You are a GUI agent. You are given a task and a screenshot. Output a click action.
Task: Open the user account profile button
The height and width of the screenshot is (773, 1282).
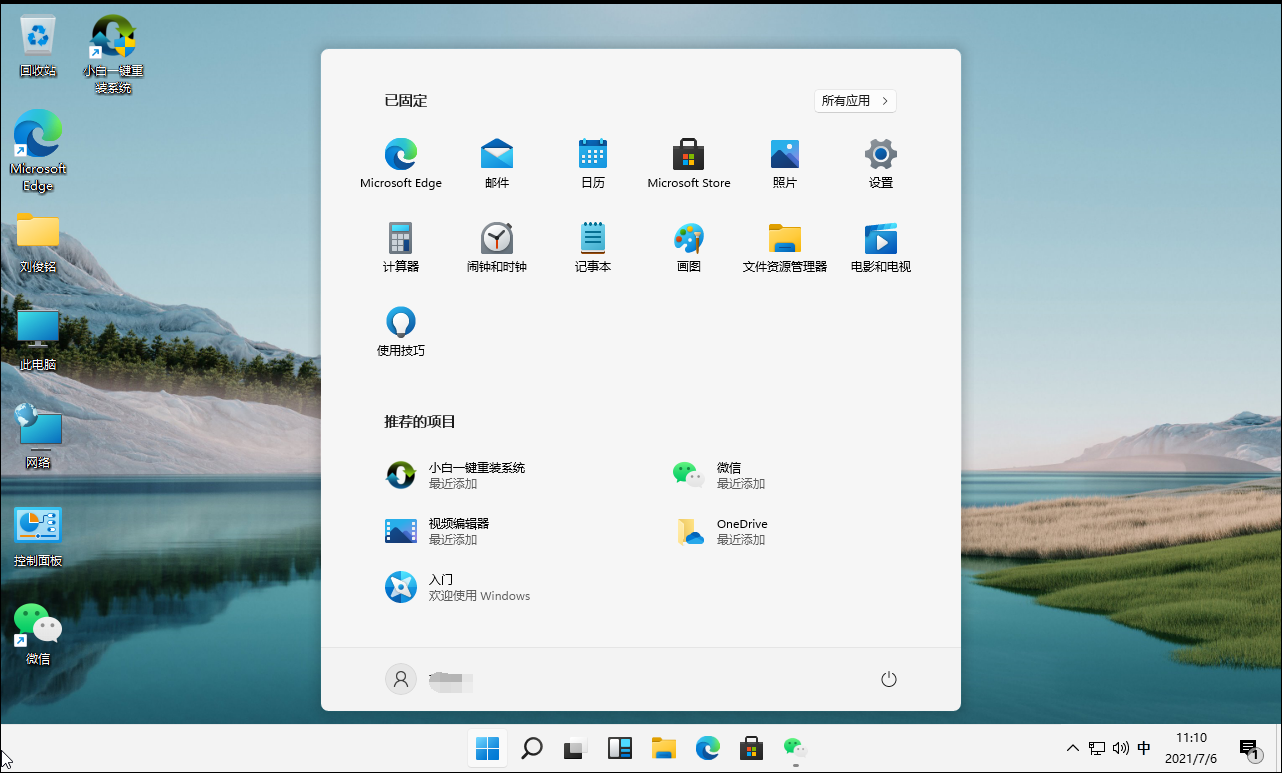click(x=430, y=680)
